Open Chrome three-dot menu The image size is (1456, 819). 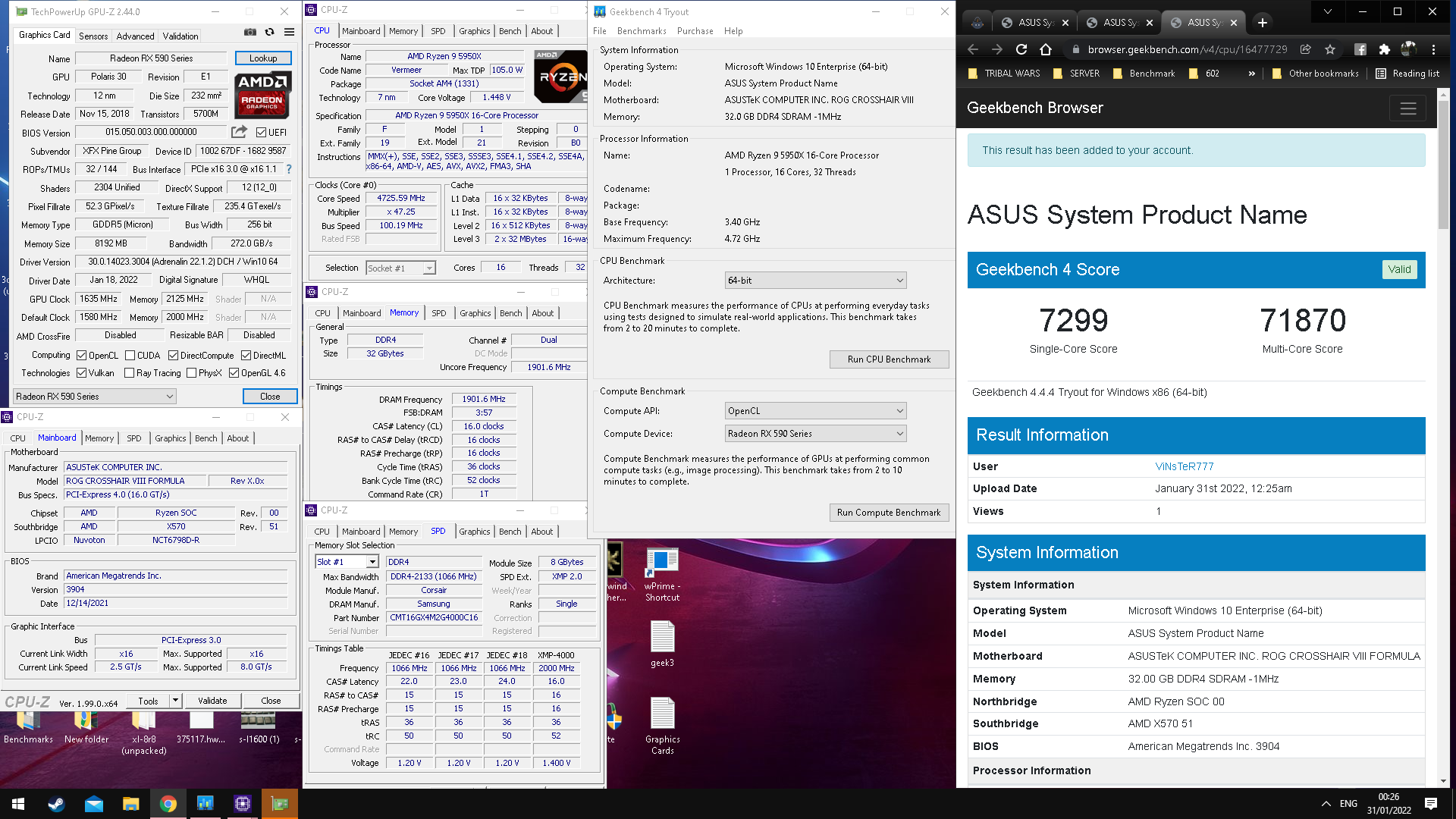pos(1433,49)
